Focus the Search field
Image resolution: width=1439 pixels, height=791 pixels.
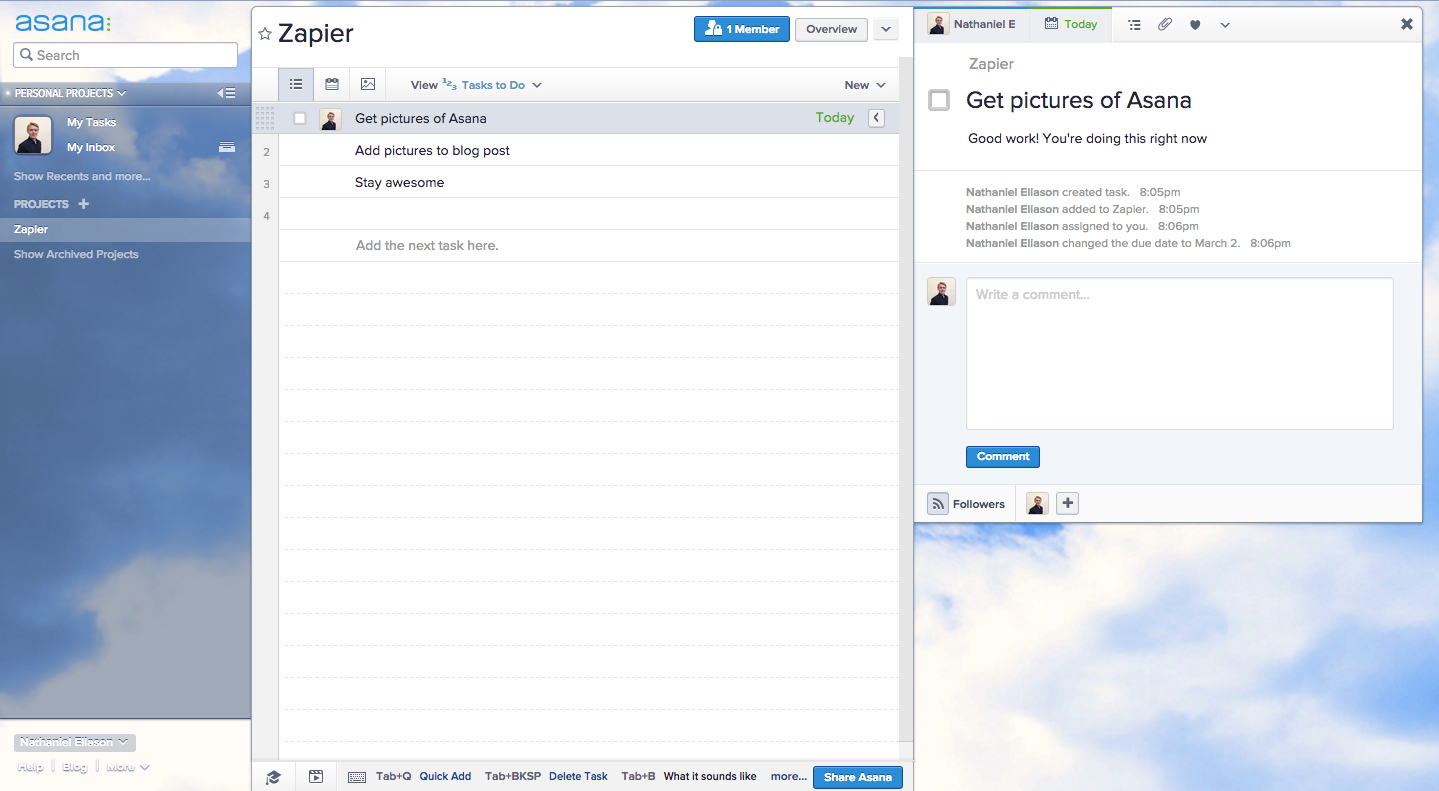click(125, 55)
